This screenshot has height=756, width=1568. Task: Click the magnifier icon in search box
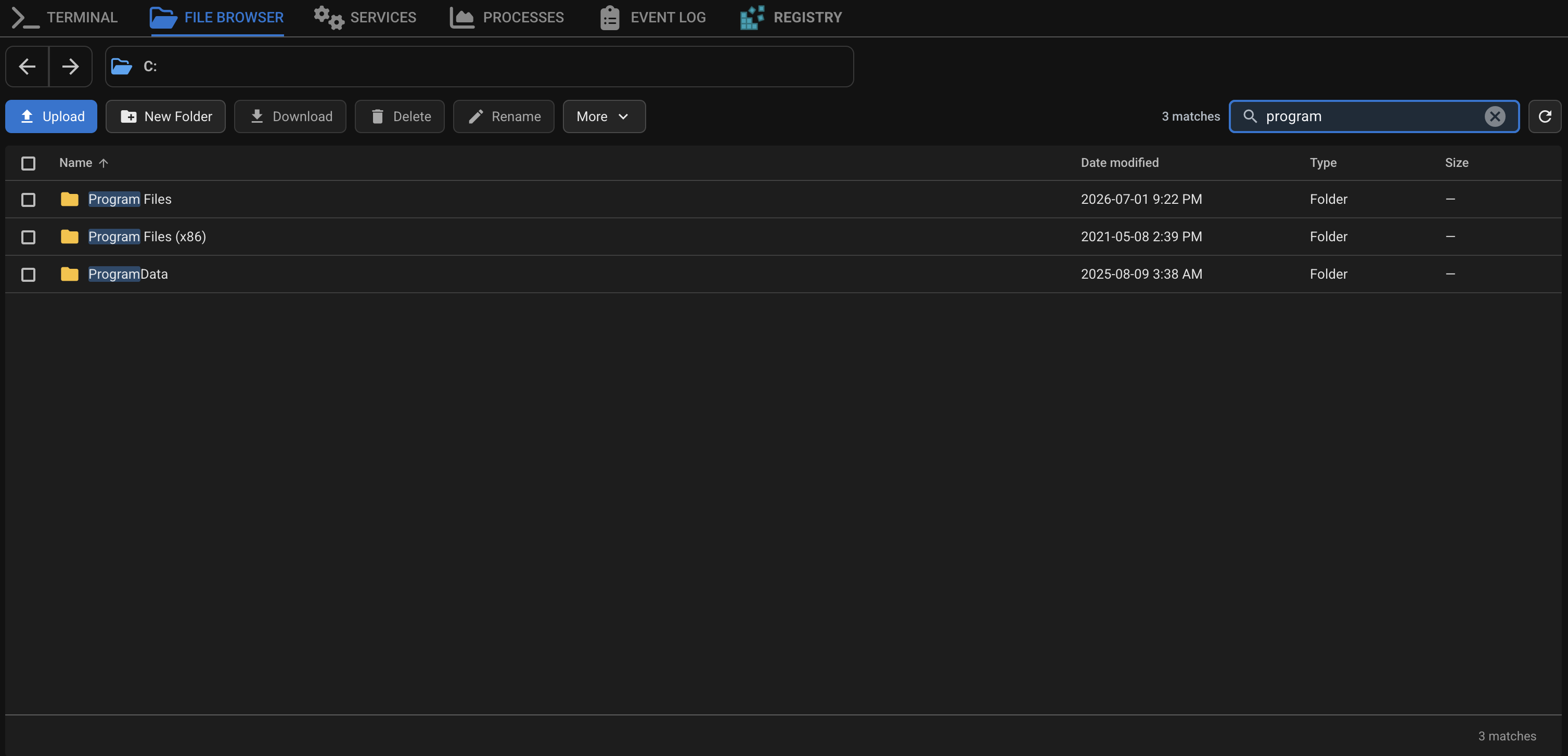click(1250, 116)
